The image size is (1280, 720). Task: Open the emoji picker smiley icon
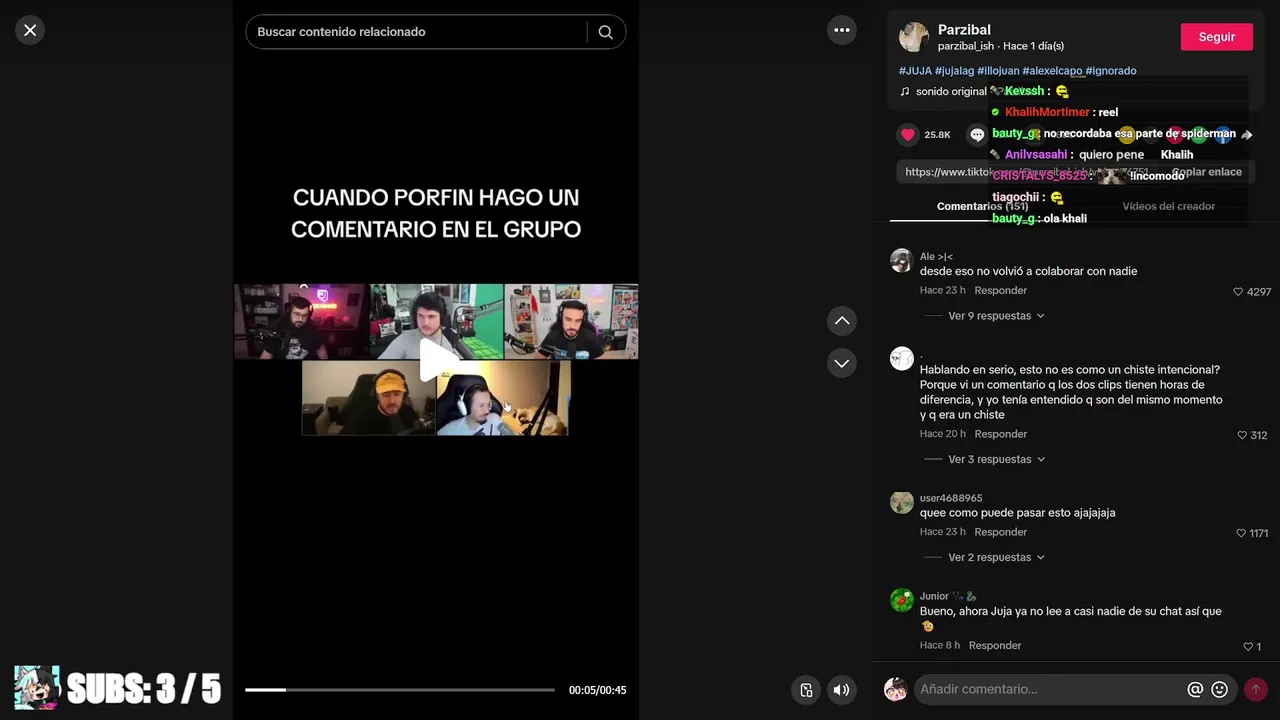(x=1220, y=689)
